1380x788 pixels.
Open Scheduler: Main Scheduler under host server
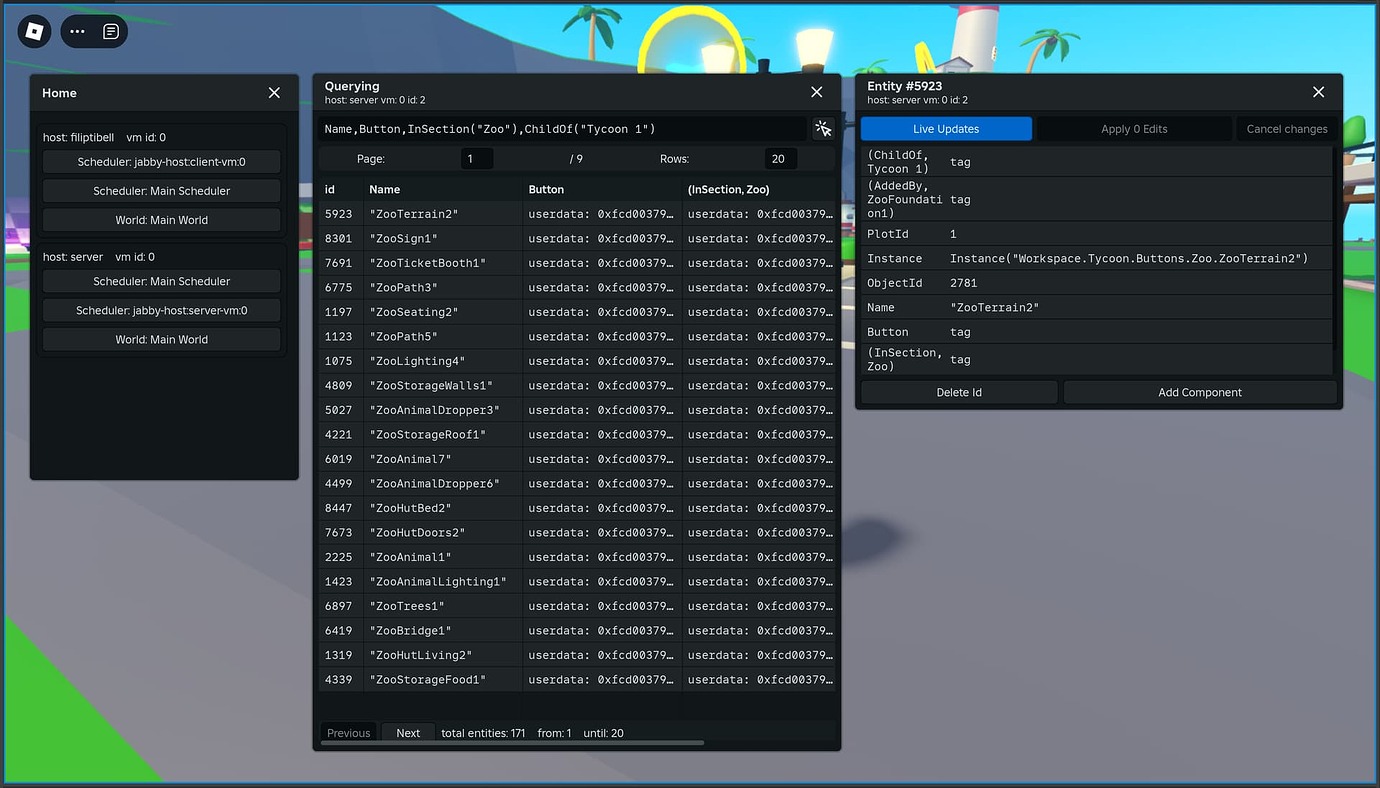161,281
